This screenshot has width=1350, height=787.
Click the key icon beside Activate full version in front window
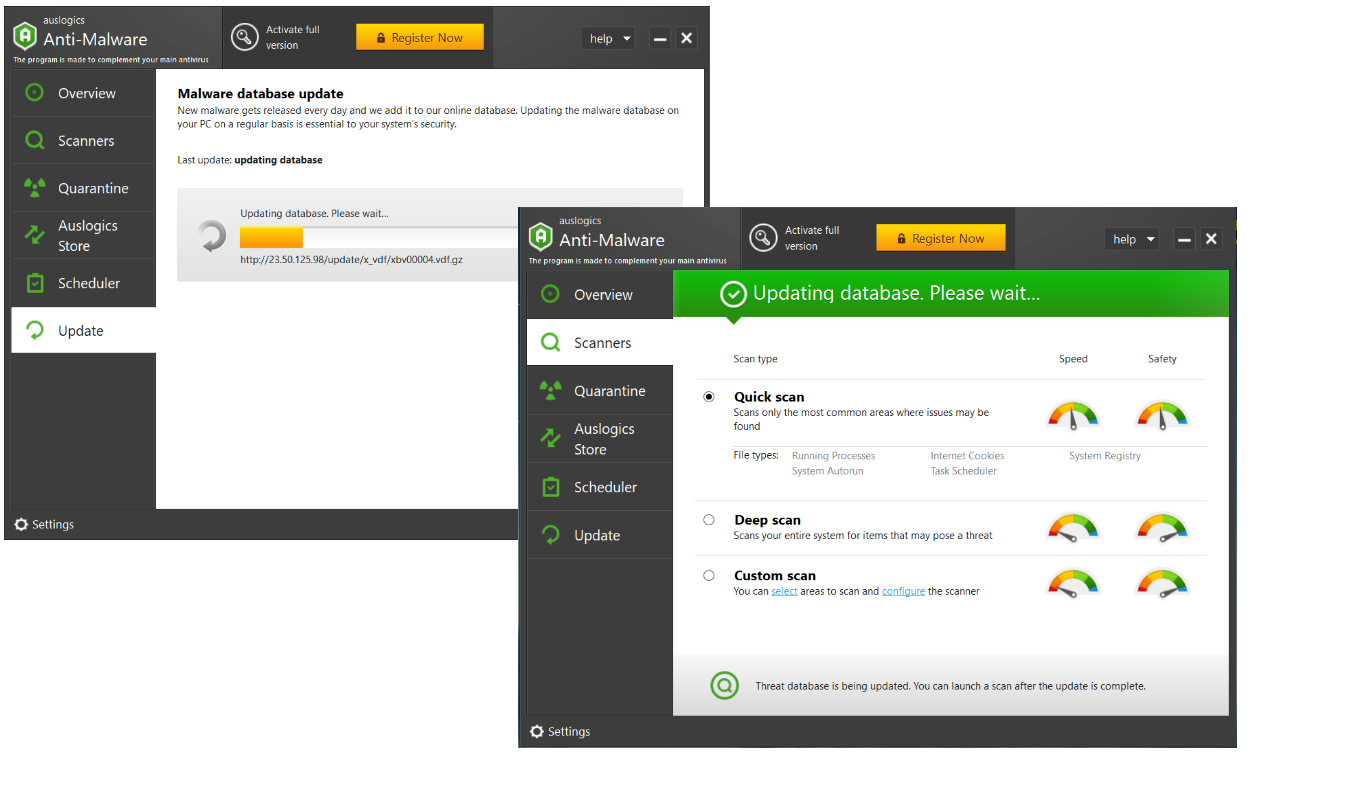point(763,238)
